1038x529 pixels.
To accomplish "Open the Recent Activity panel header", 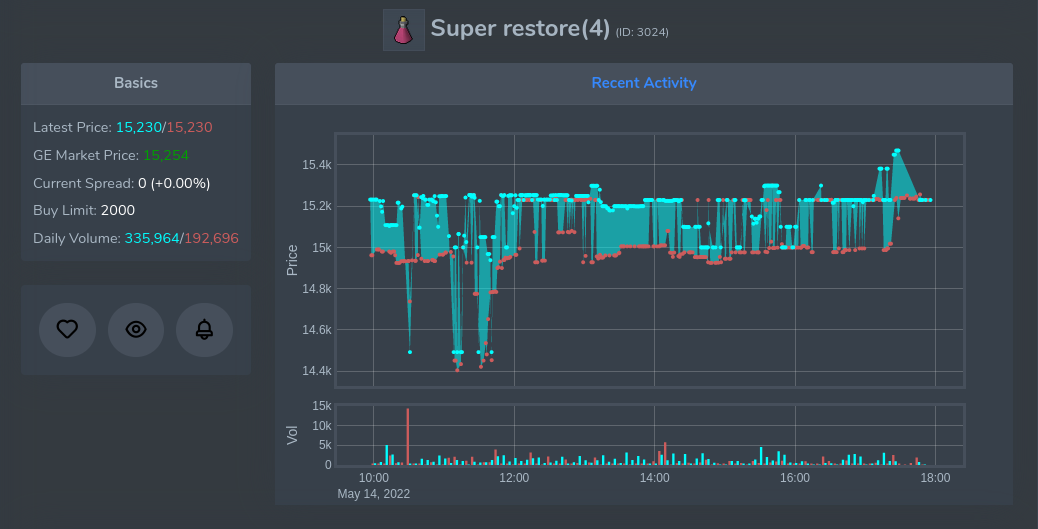I will pyautogui.click(x=643, y=83).
